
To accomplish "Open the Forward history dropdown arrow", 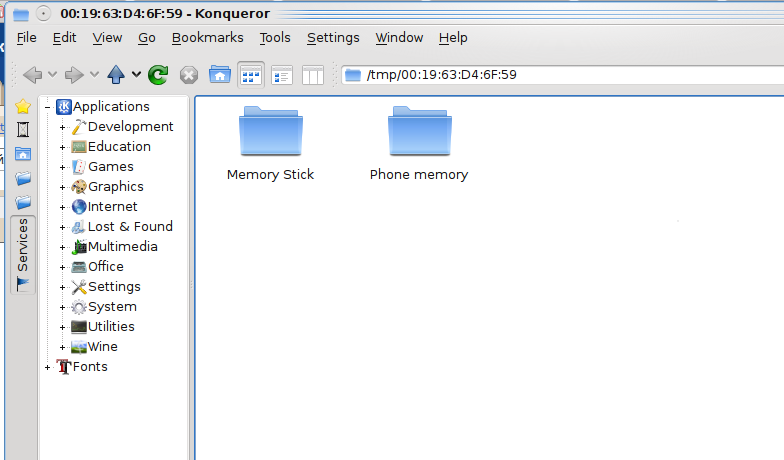I will tap(94, 75).
